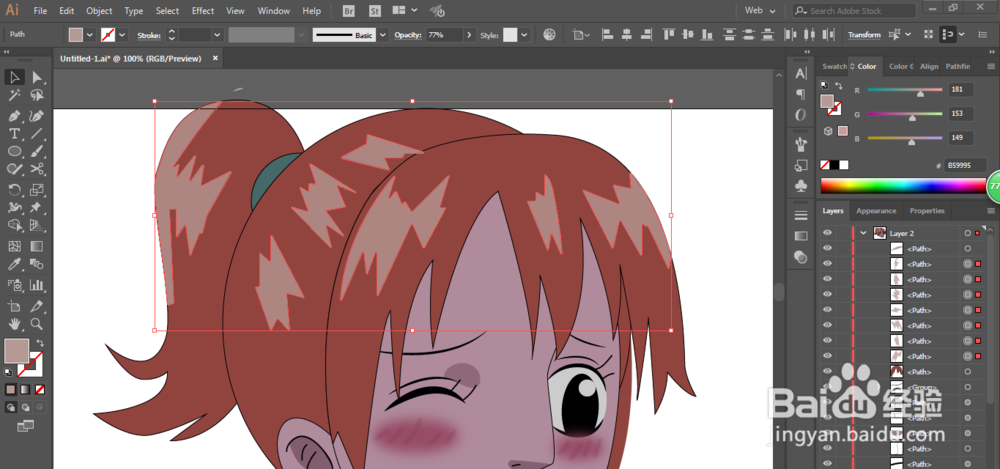This screenshot has height=469, width=1000.
Task: Click the Transform link in control bar
Action: pyautogui.click(x=864, y=35)
